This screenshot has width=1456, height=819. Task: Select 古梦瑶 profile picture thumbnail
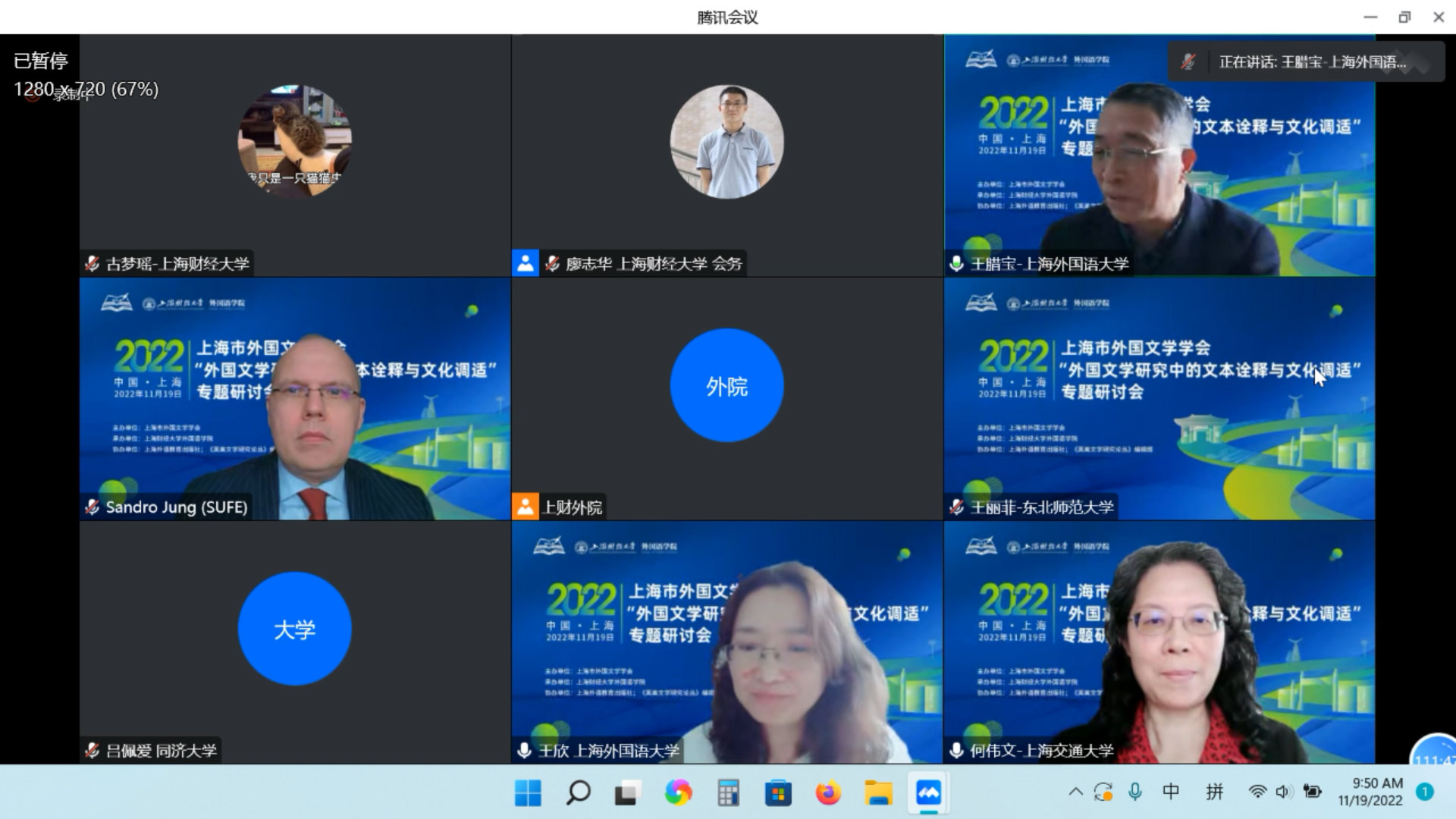click(295, 142)
